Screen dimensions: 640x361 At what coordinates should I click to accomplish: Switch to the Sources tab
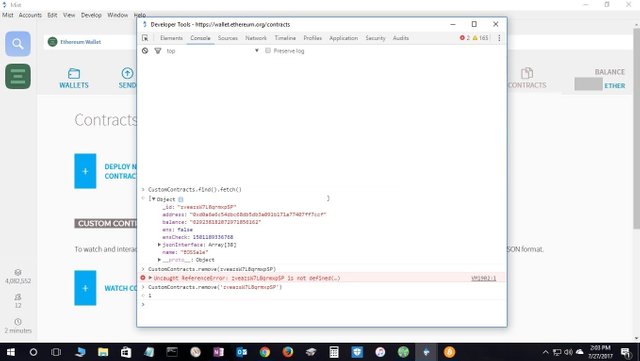pyautogui.click(x=228, y=38)
